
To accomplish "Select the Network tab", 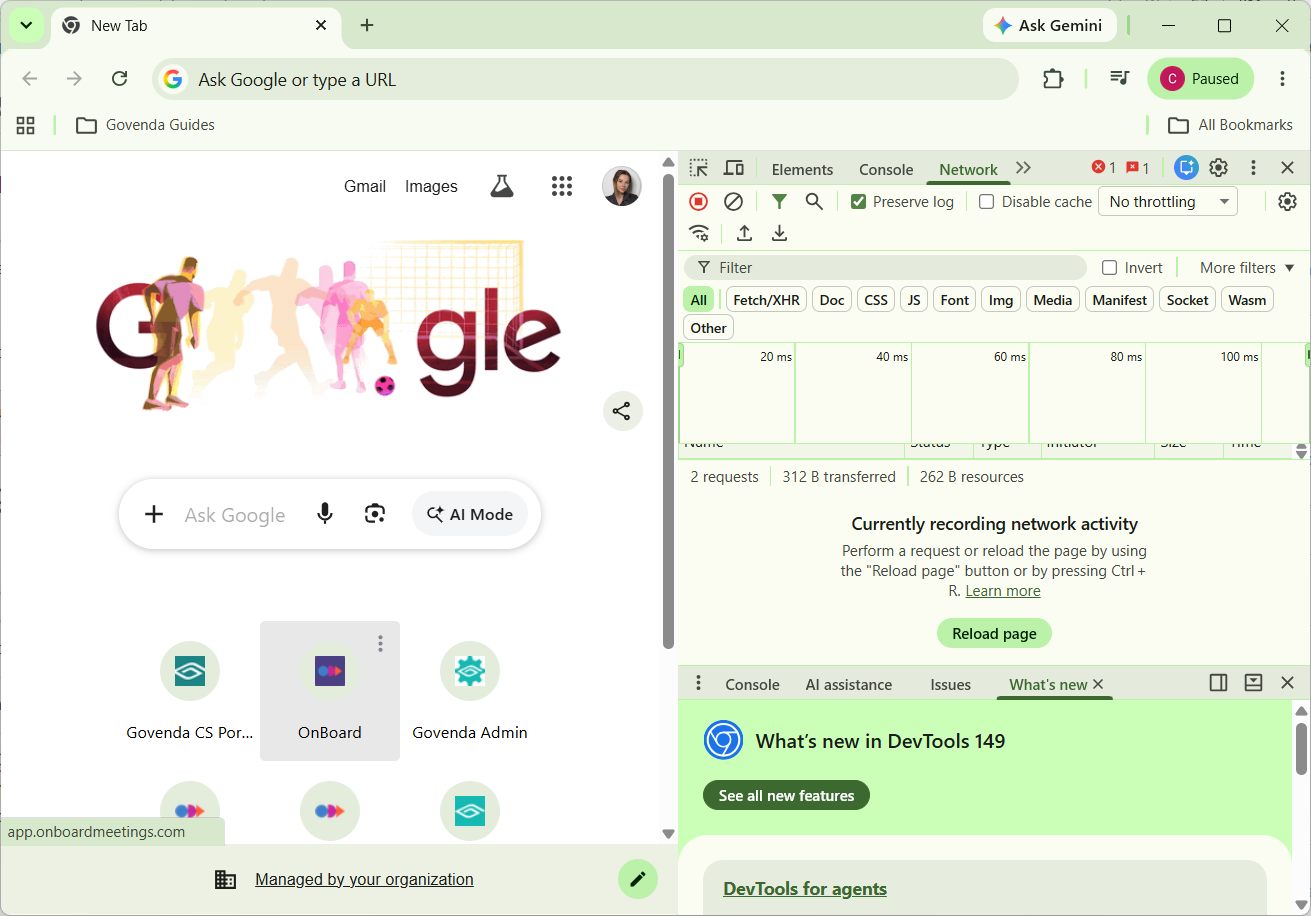I will pyautogui.click(x=968, y=169).
